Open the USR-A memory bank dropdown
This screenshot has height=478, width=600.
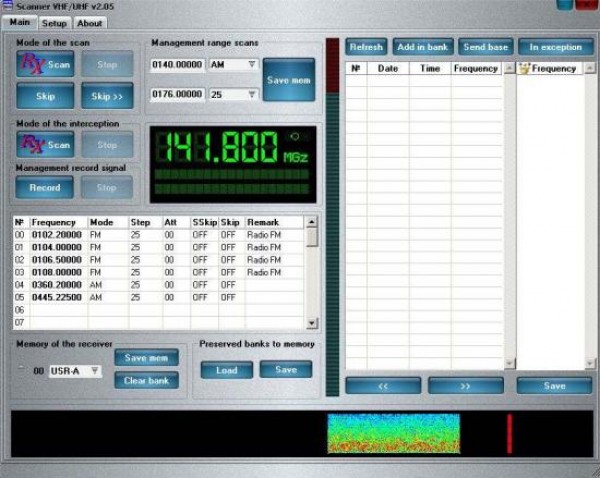pos(94,371)
